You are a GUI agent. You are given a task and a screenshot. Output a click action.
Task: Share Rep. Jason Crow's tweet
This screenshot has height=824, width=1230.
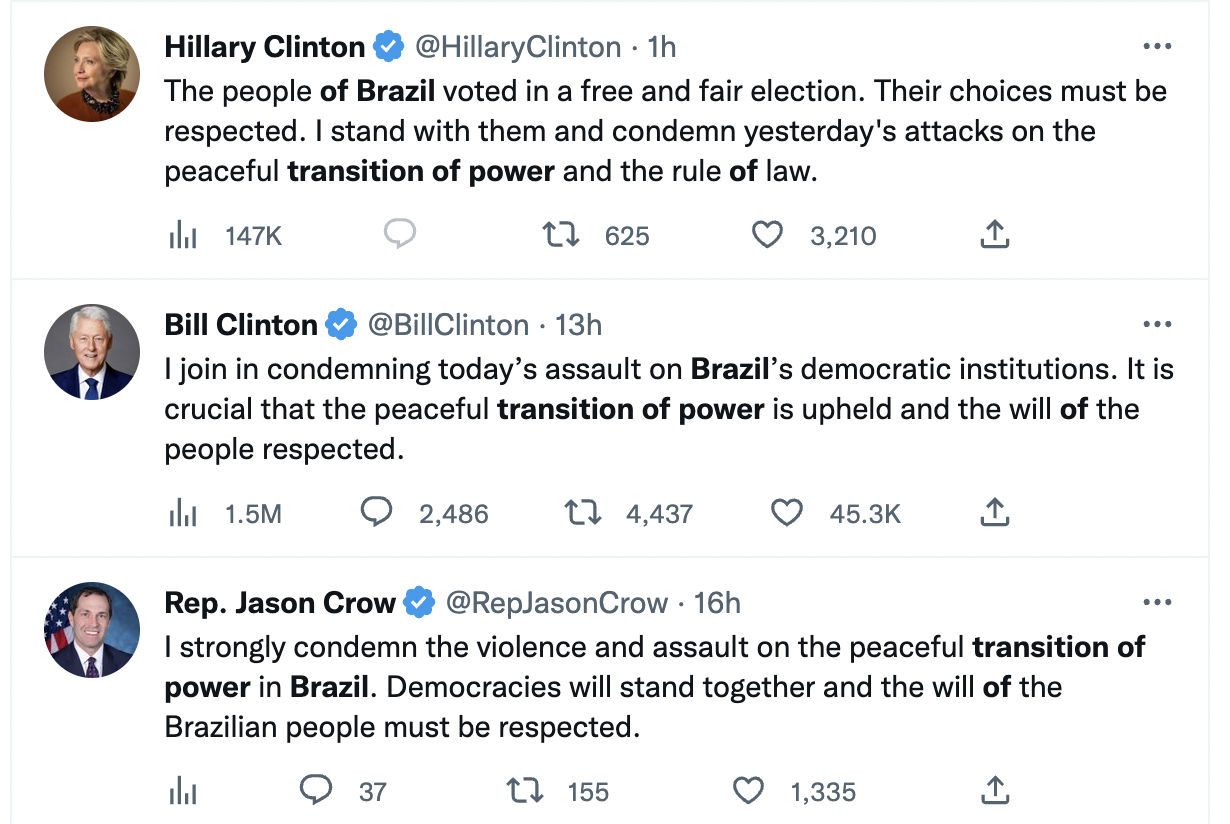(x=993, y=791)
